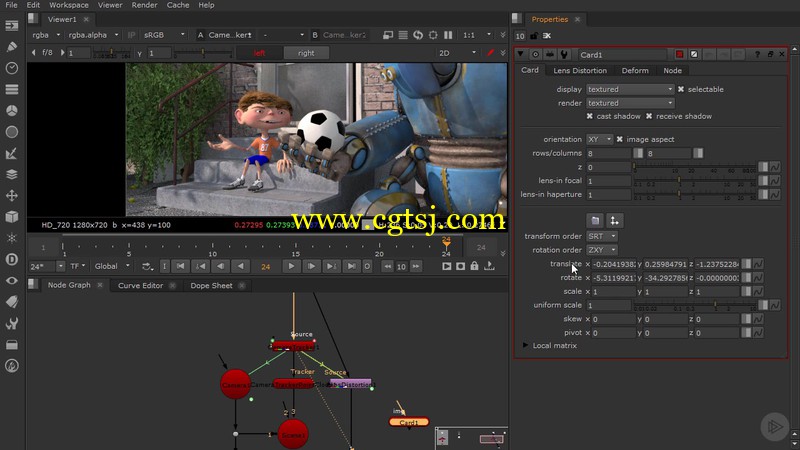The width and height of the screenshot is (800, 450).
Task: Open the Color nodes toolbar icon
Action: tap(12, 111)
